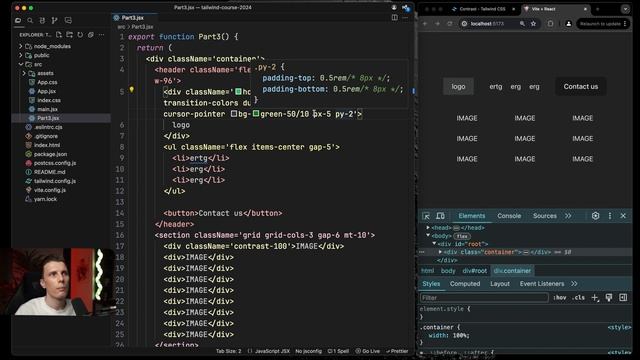The width and height of the screenshot is (640, 360).
Task: Expand the assets folder
Action: coord(24,73)
